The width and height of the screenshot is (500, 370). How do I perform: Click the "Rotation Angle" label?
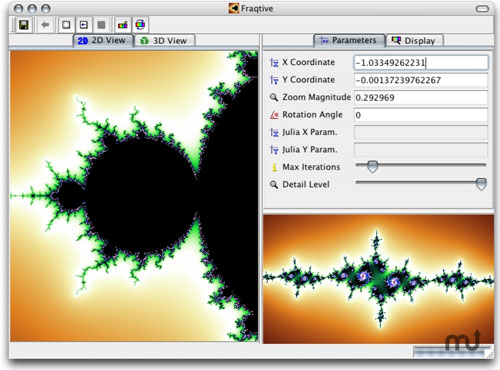(x=312, y=115)
